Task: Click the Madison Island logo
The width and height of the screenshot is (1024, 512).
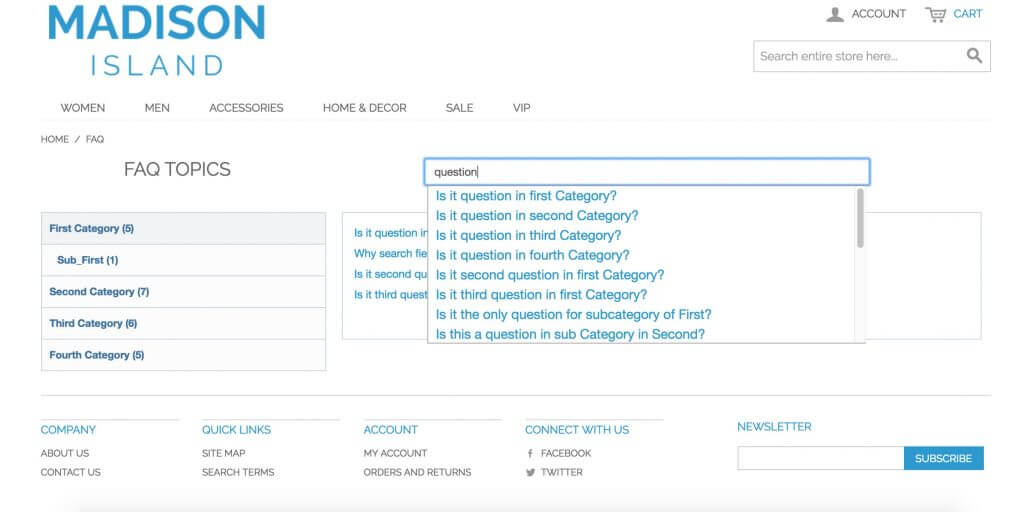Action: (157, 40)
